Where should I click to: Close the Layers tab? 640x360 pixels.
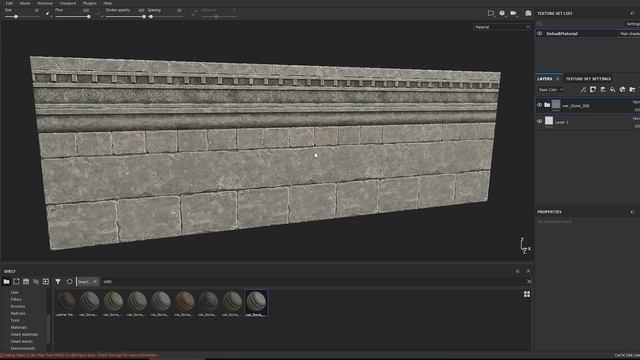coord(558,79)
